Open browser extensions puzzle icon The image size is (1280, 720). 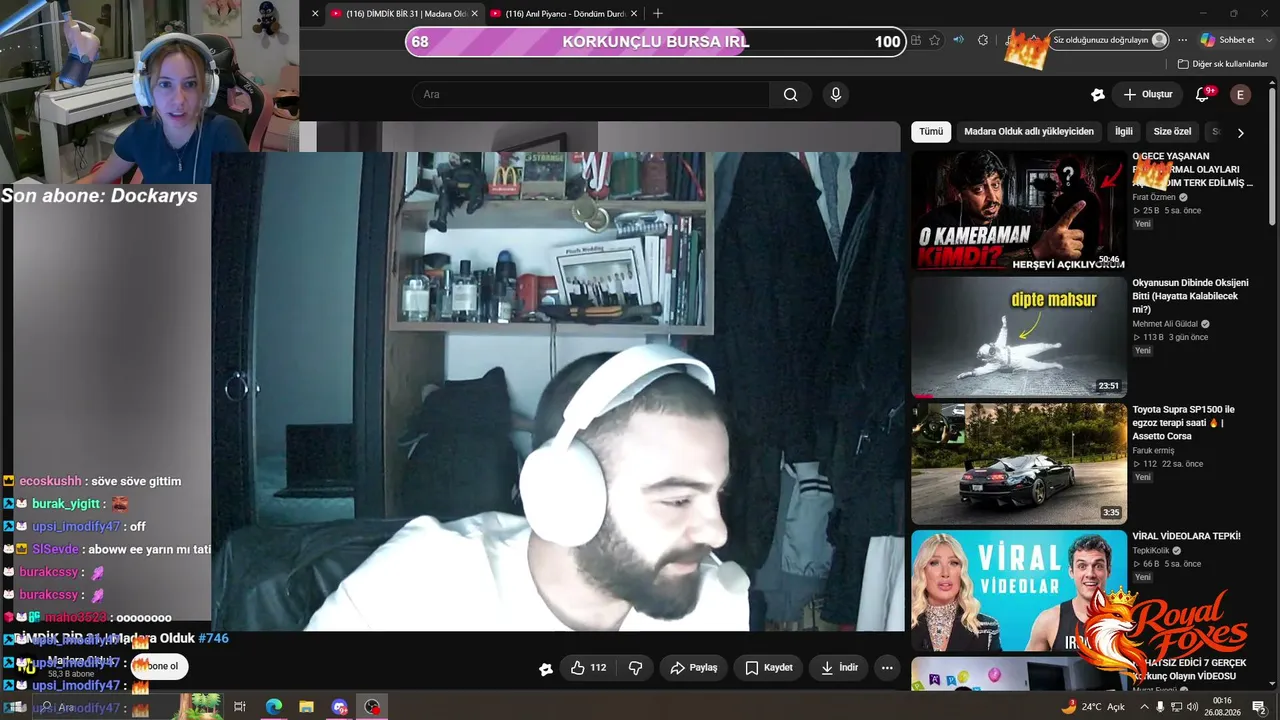pos(983,40)
